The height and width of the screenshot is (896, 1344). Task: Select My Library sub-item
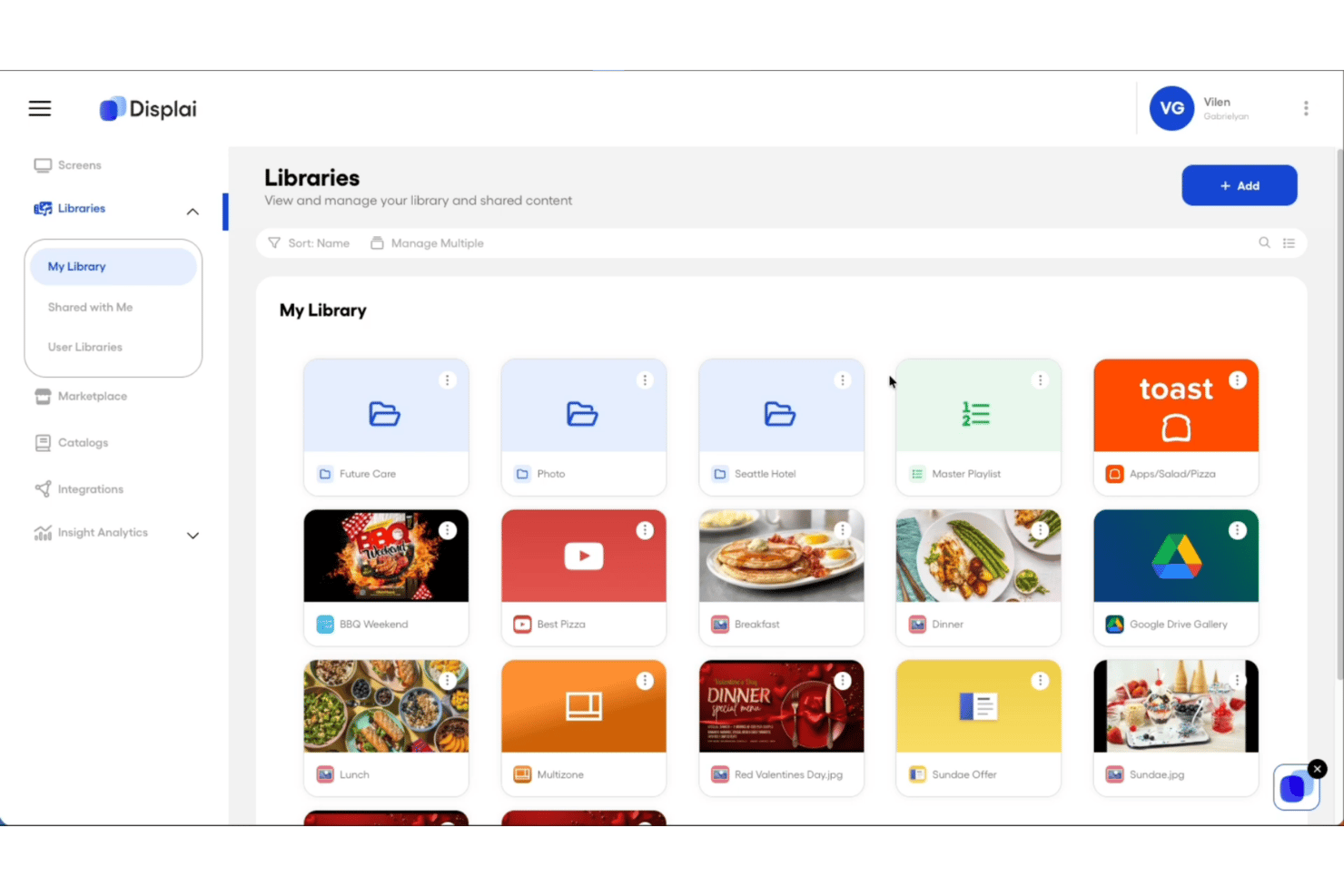(x=114, y=267)
